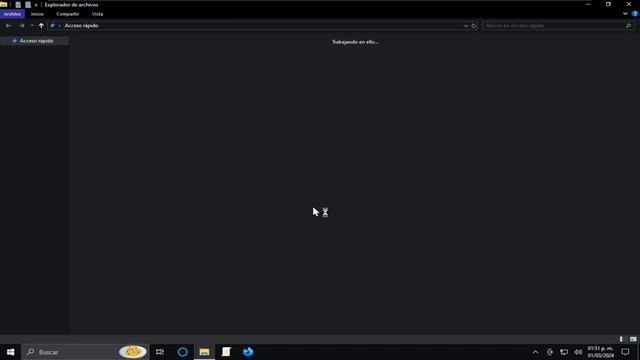Expand the ribbon with the chevron
Image resolution: width=640 pixels, height=360 pixels.
[625, 14]
